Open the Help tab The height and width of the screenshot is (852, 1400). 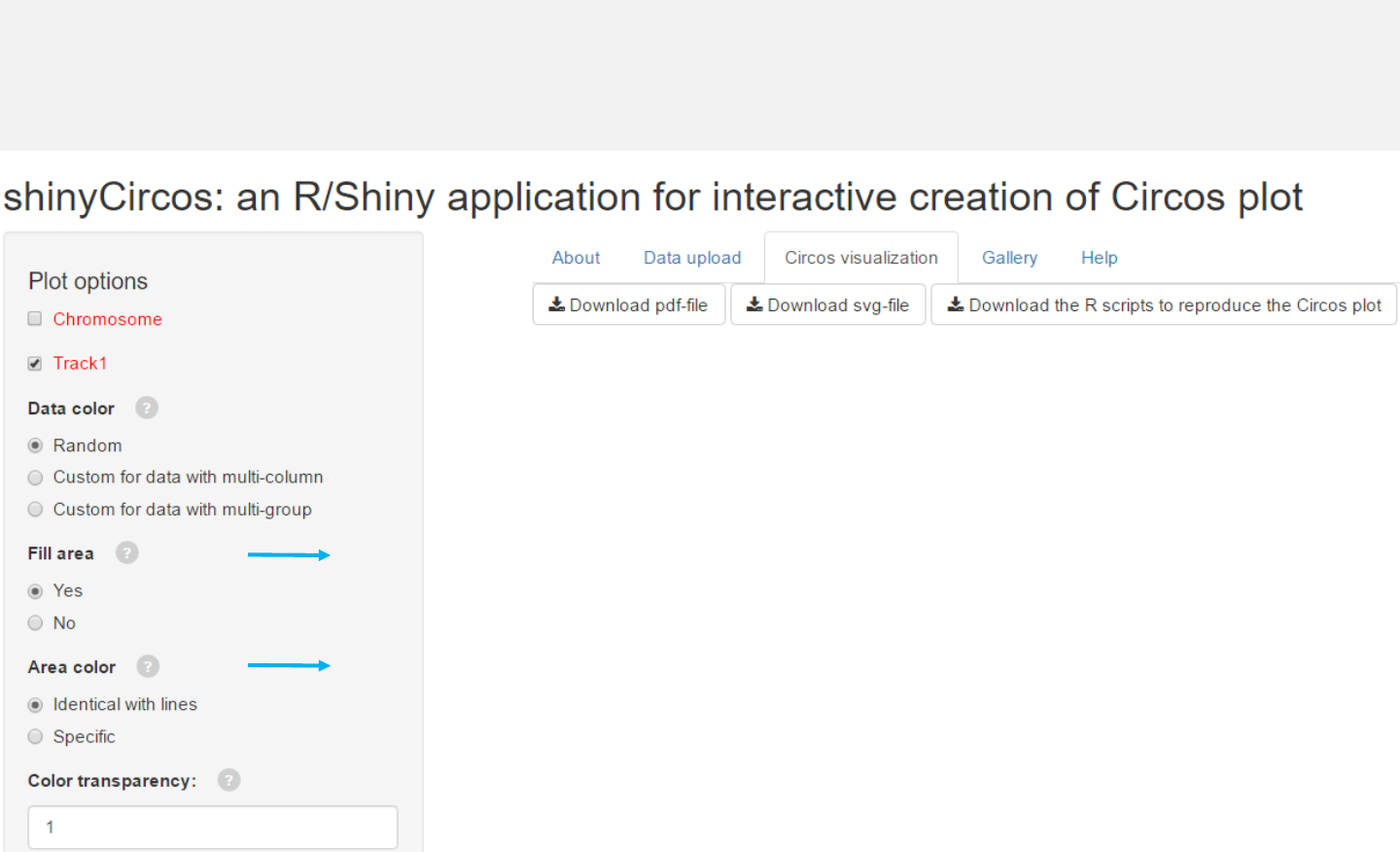[x=1100, y=258]
